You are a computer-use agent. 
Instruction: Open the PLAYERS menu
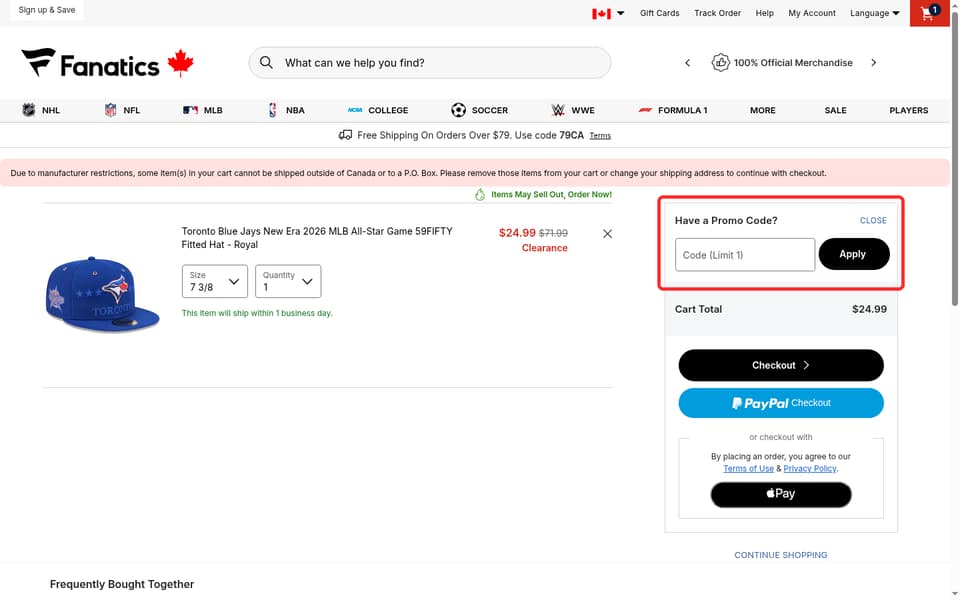(909, 110)
